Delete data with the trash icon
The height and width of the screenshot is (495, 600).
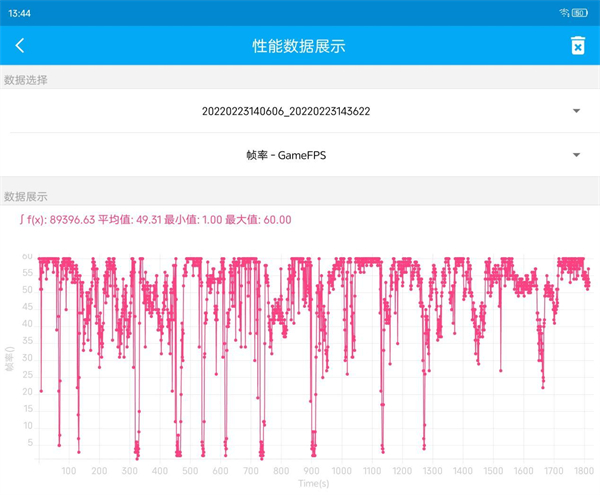[577, 46]
